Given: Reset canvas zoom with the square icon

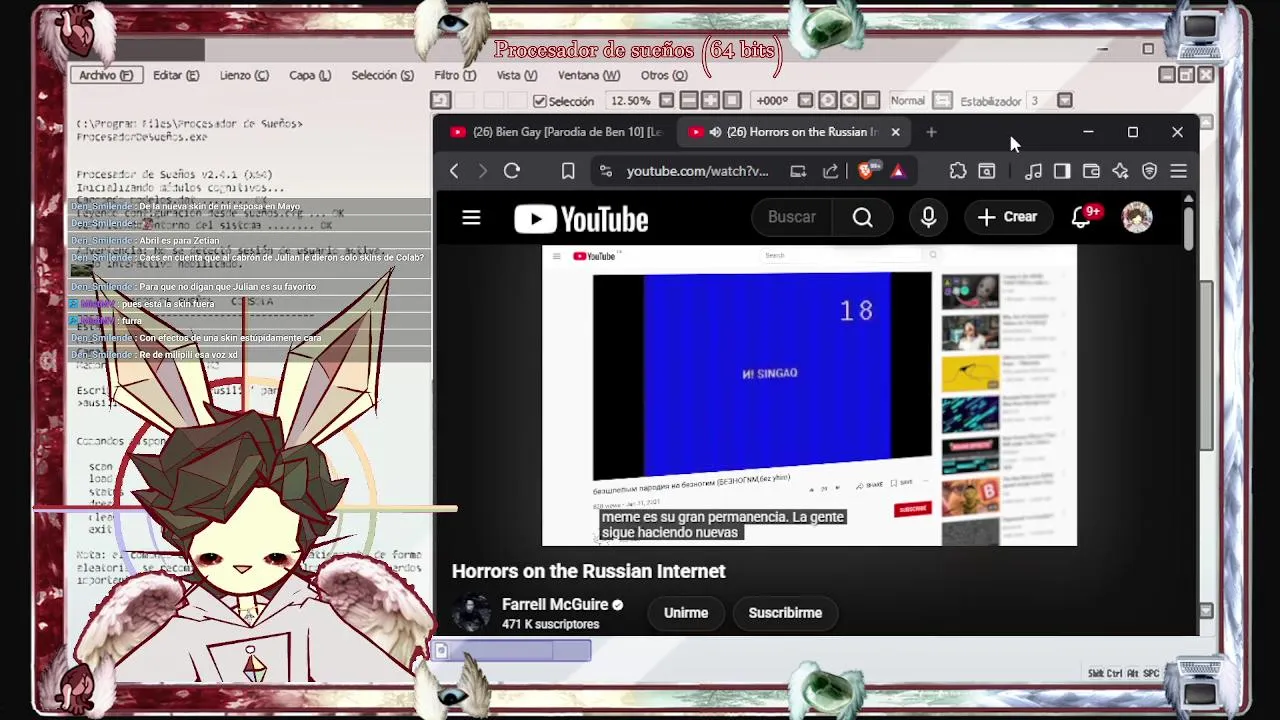Looking at the screenshot, I should (x=732, y=100).
